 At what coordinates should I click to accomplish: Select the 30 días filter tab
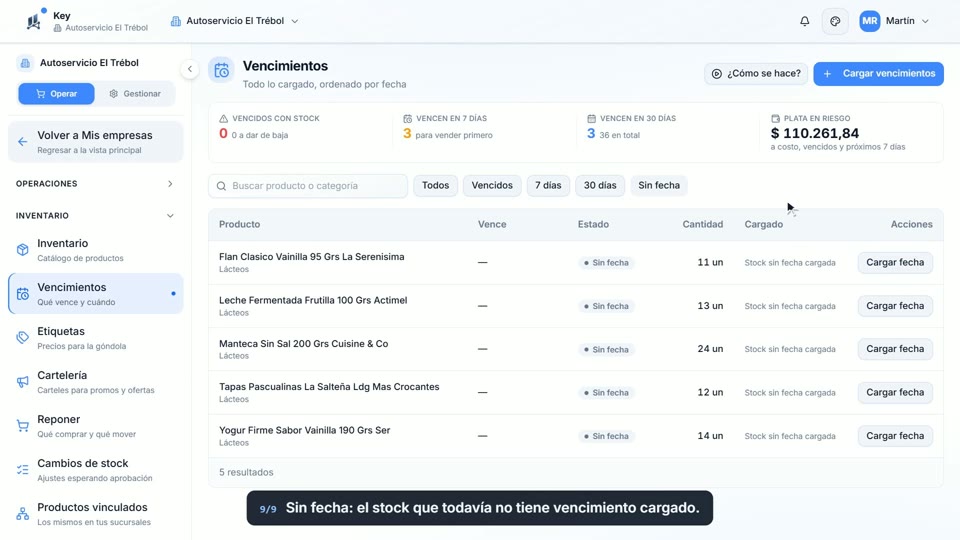tap(600, 186)
